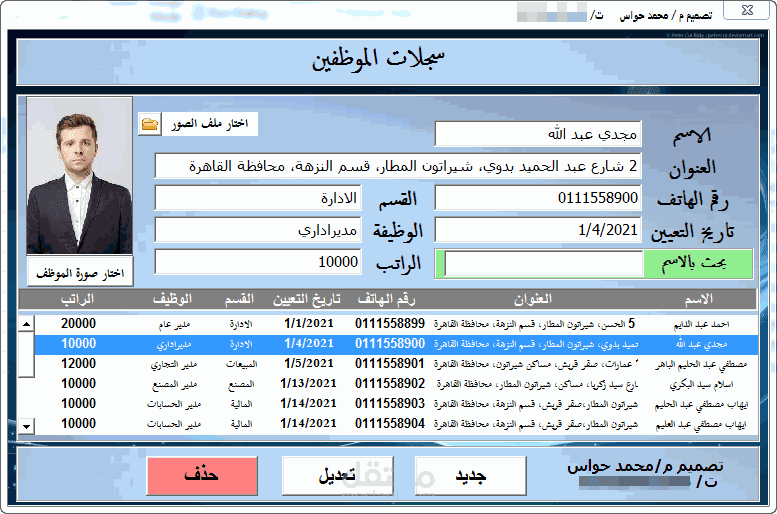Click phone number 0111558899 in list
Viewport: 777px width, 514px height.
pos(390,324)
